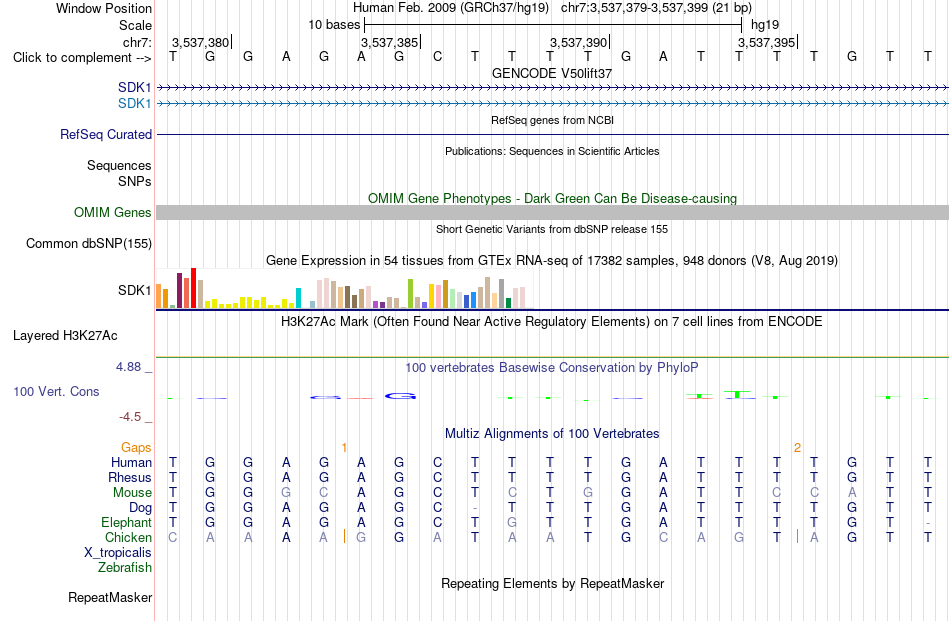Click the 'Window Position' label
The image size is (950, 621).
tap(104, 8)
